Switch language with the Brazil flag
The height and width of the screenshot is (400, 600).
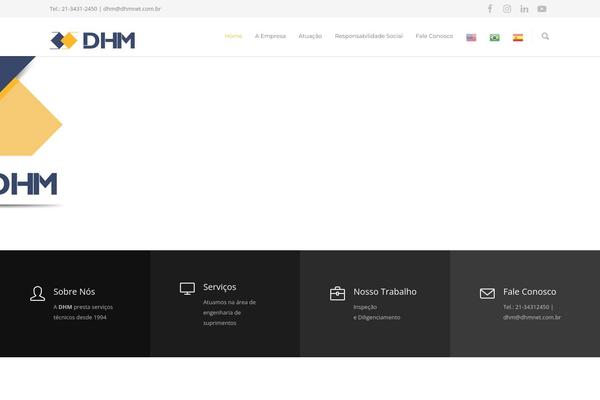click(x=494, y=37)
